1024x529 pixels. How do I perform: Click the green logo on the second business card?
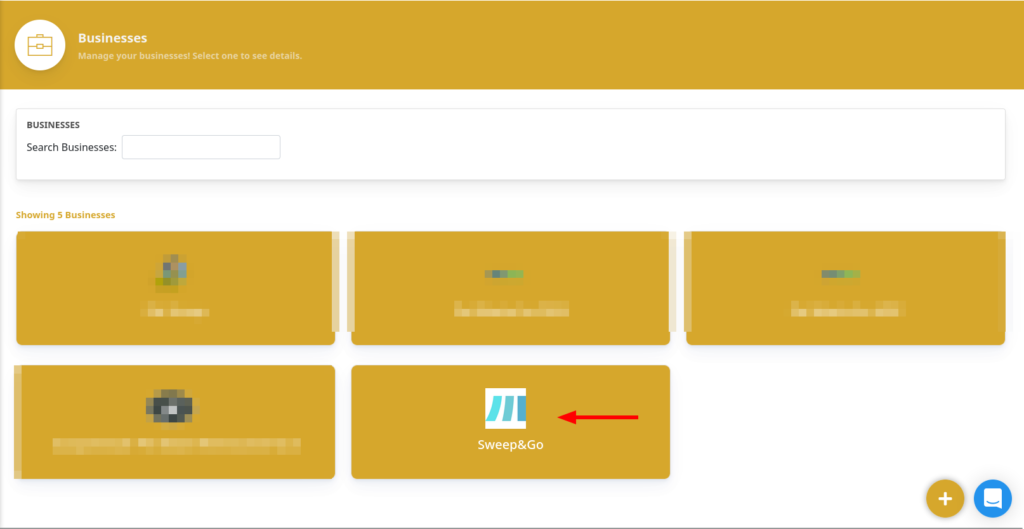pyautogui.click(x=504, y=273)
